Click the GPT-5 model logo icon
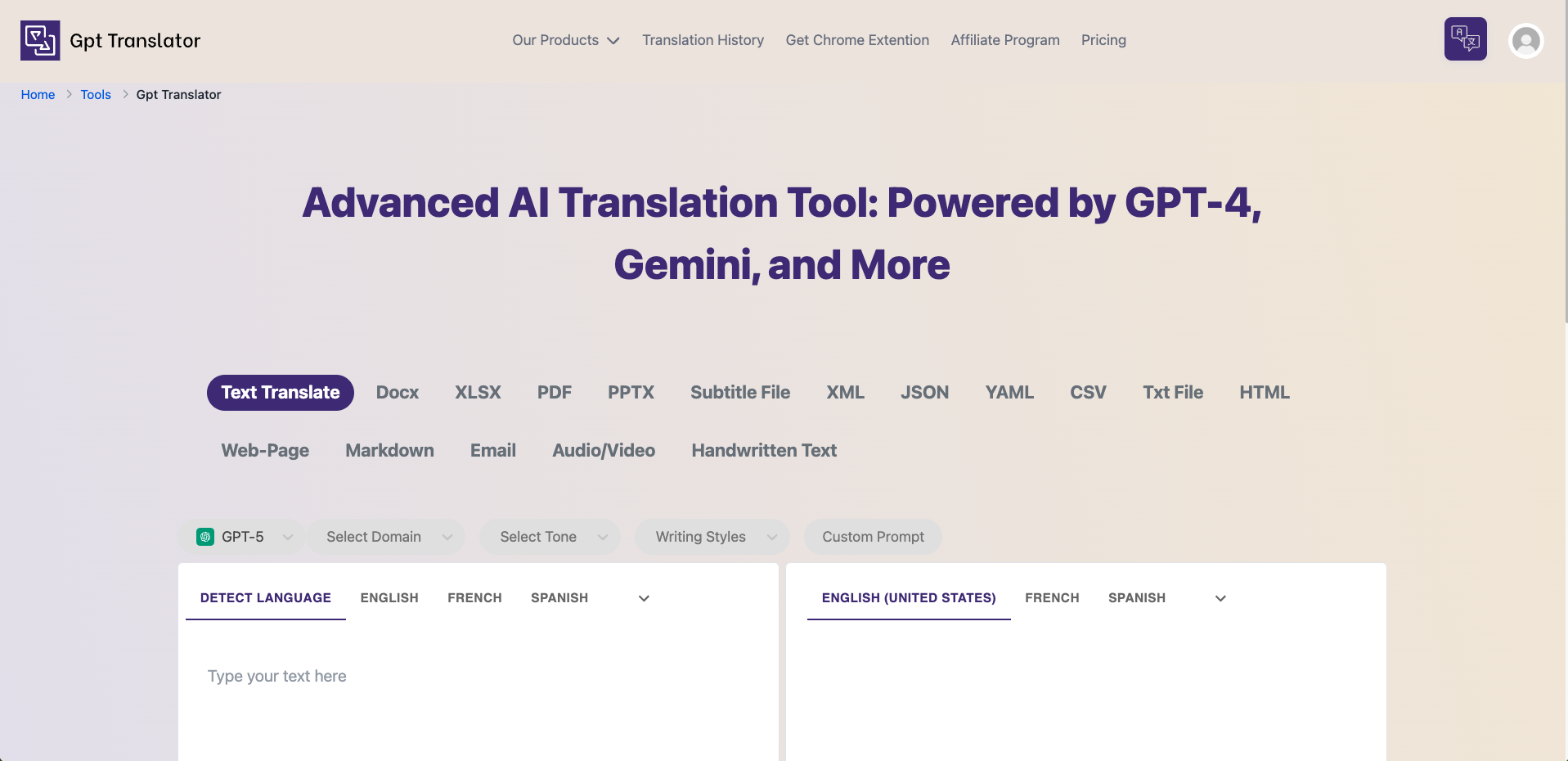 205,537
